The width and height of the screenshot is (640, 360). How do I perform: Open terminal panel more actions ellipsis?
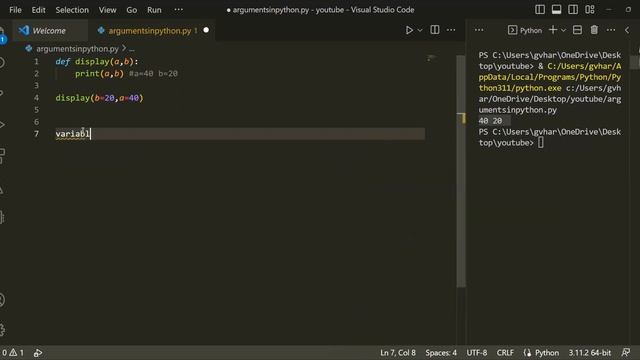(x=611, y=30)
